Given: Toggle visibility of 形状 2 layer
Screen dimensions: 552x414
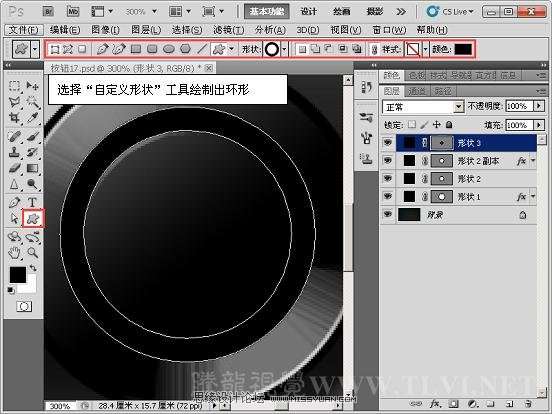Looking at the screenshot, I should (x=388, y=178).
